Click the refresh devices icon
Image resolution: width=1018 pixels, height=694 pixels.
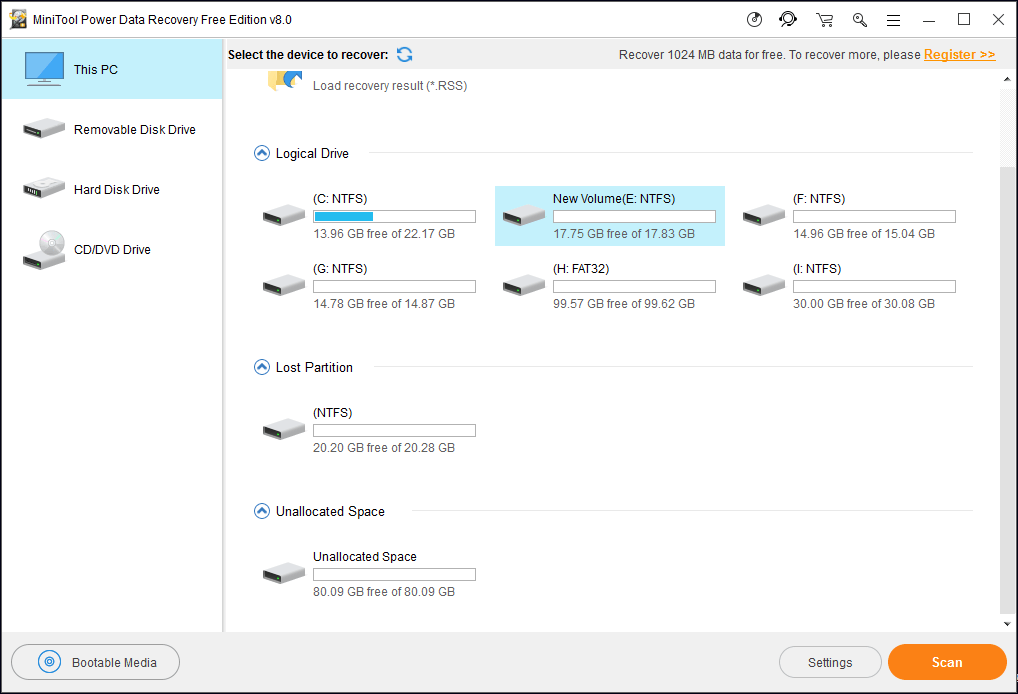click(x=404, y=55)
